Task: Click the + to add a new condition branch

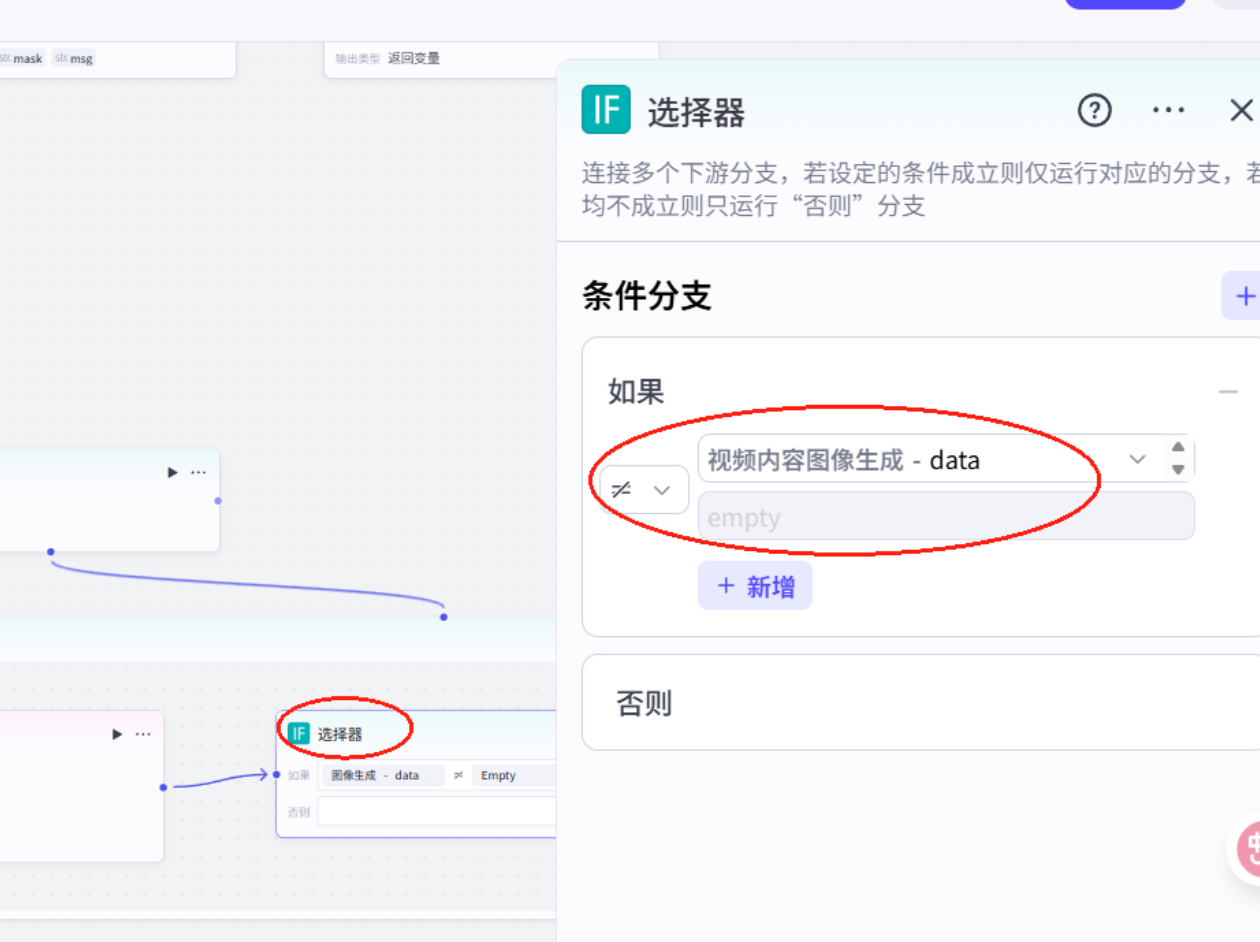Action: [x=1245, y=296]
